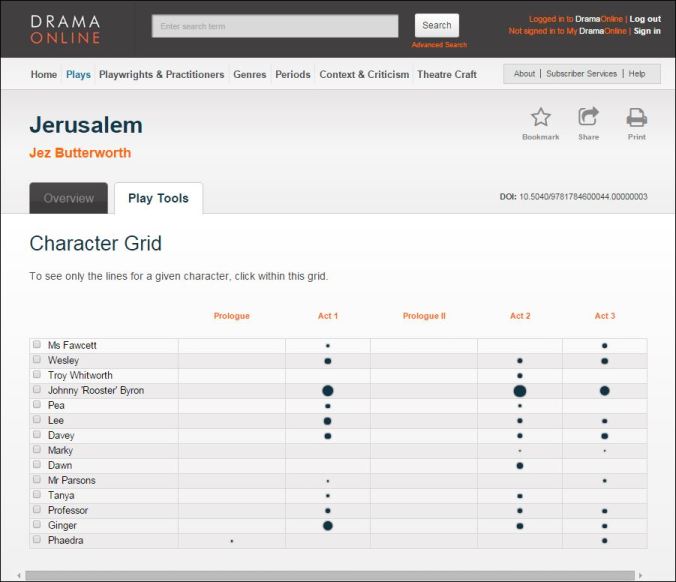Check the Ginger checkbox
676x582 pixels.
(x=37, y=525)
